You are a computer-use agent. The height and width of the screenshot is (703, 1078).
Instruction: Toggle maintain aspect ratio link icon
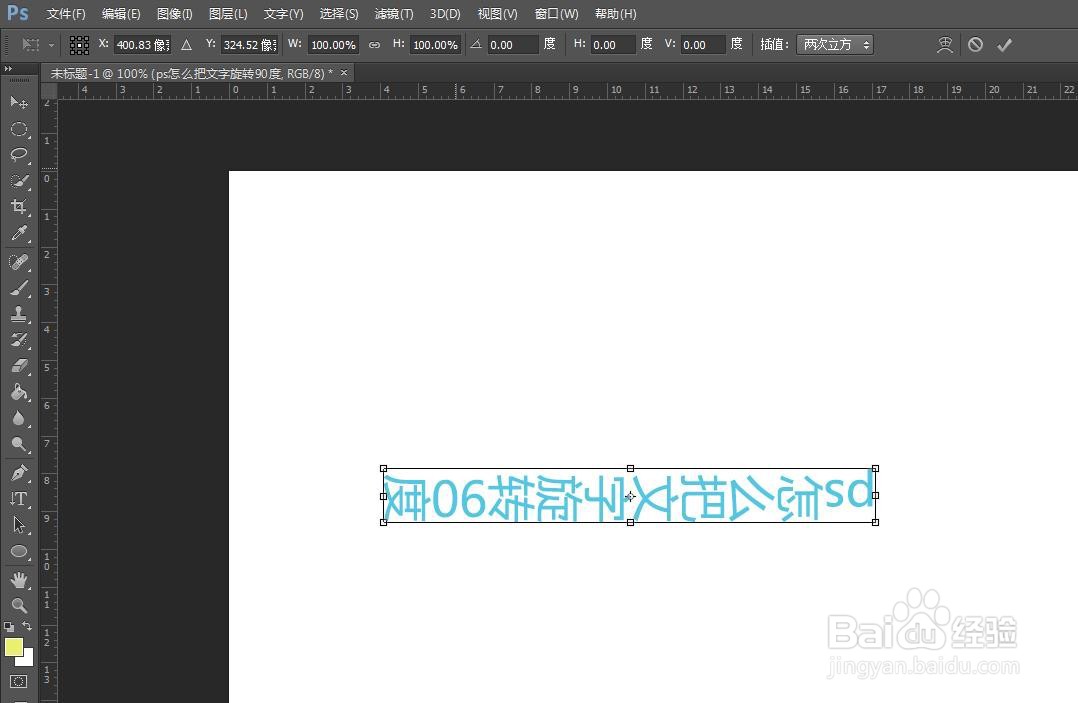[x=374, y=44]
